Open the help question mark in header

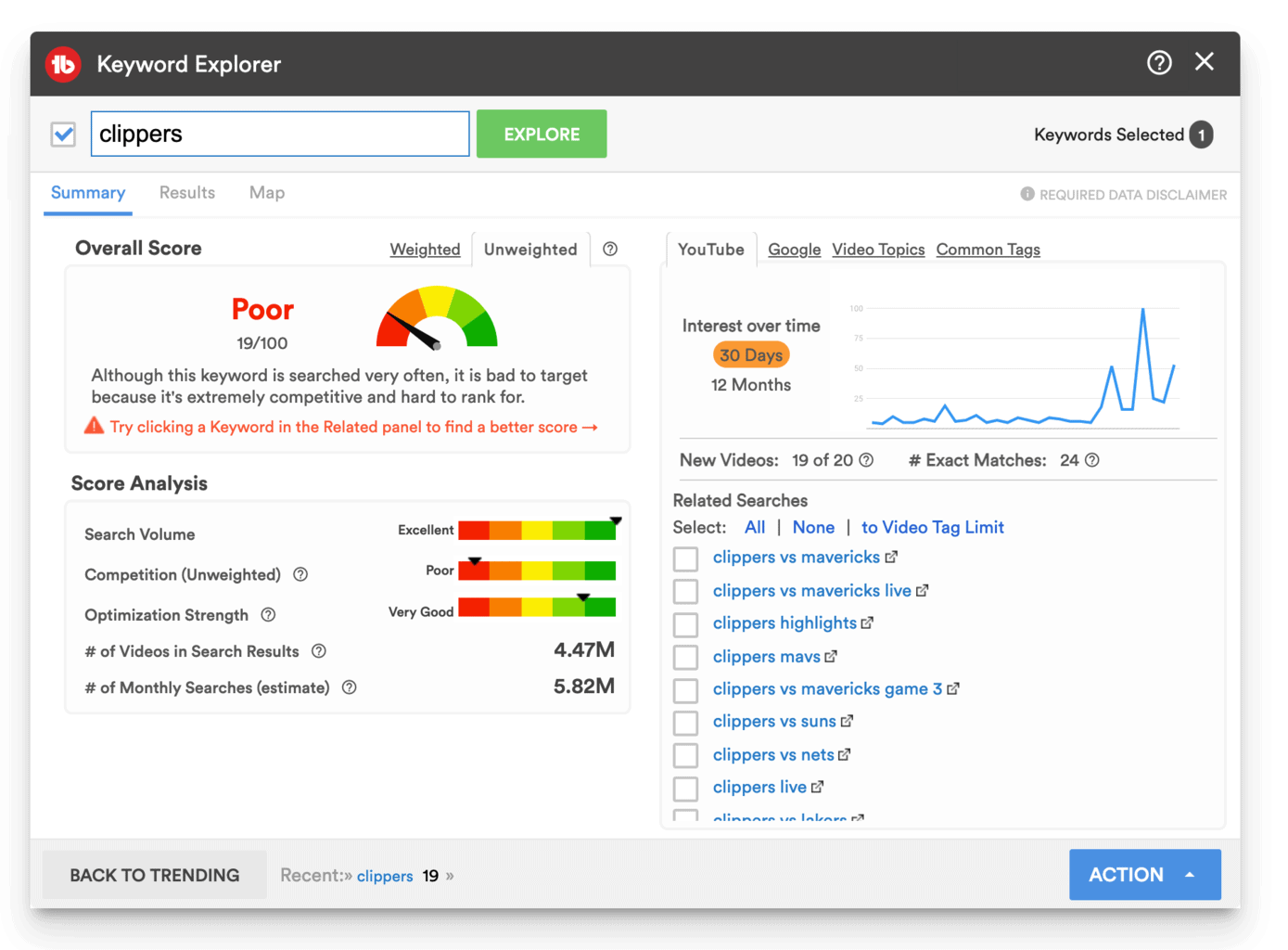click(x=1159, y=62)
